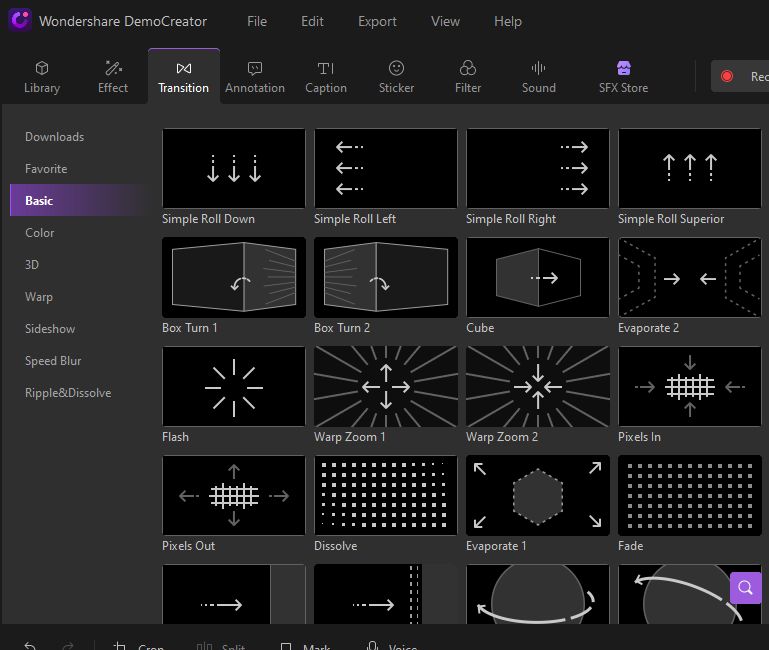
Task: Select the Speed Blur category
Action: [53, 361]
